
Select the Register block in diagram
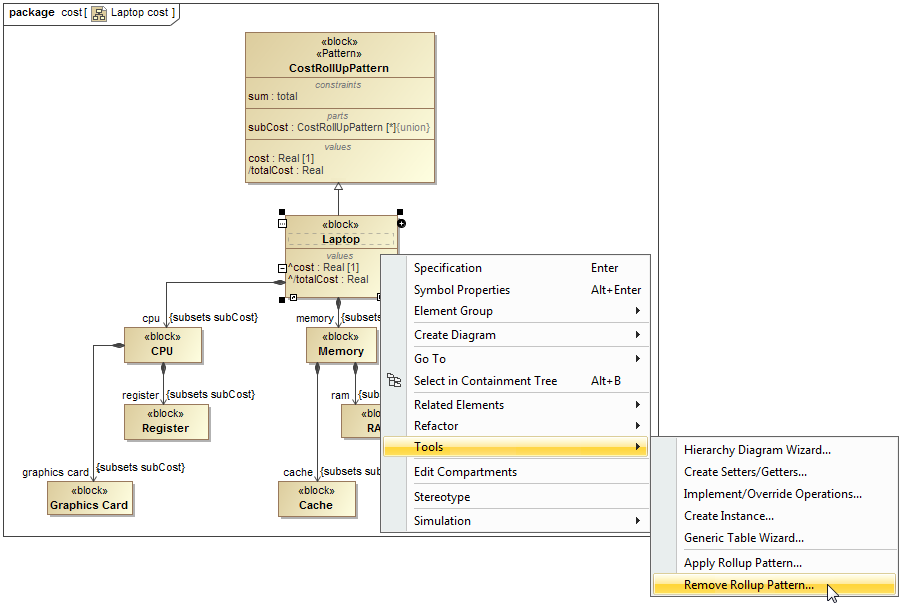coord(166,422)
